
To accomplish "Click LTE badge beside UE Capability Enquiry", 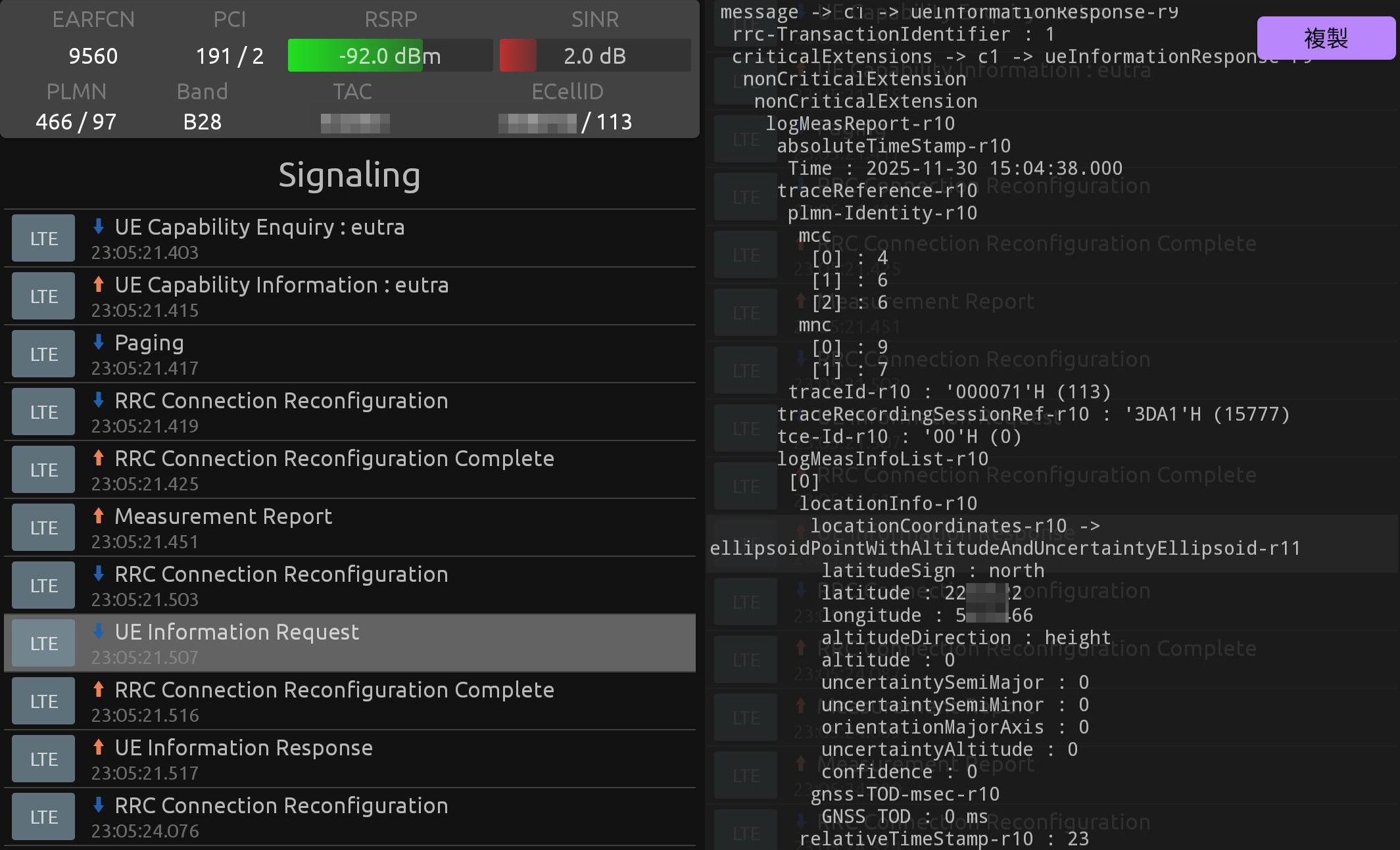I will [x=43, y=239].
